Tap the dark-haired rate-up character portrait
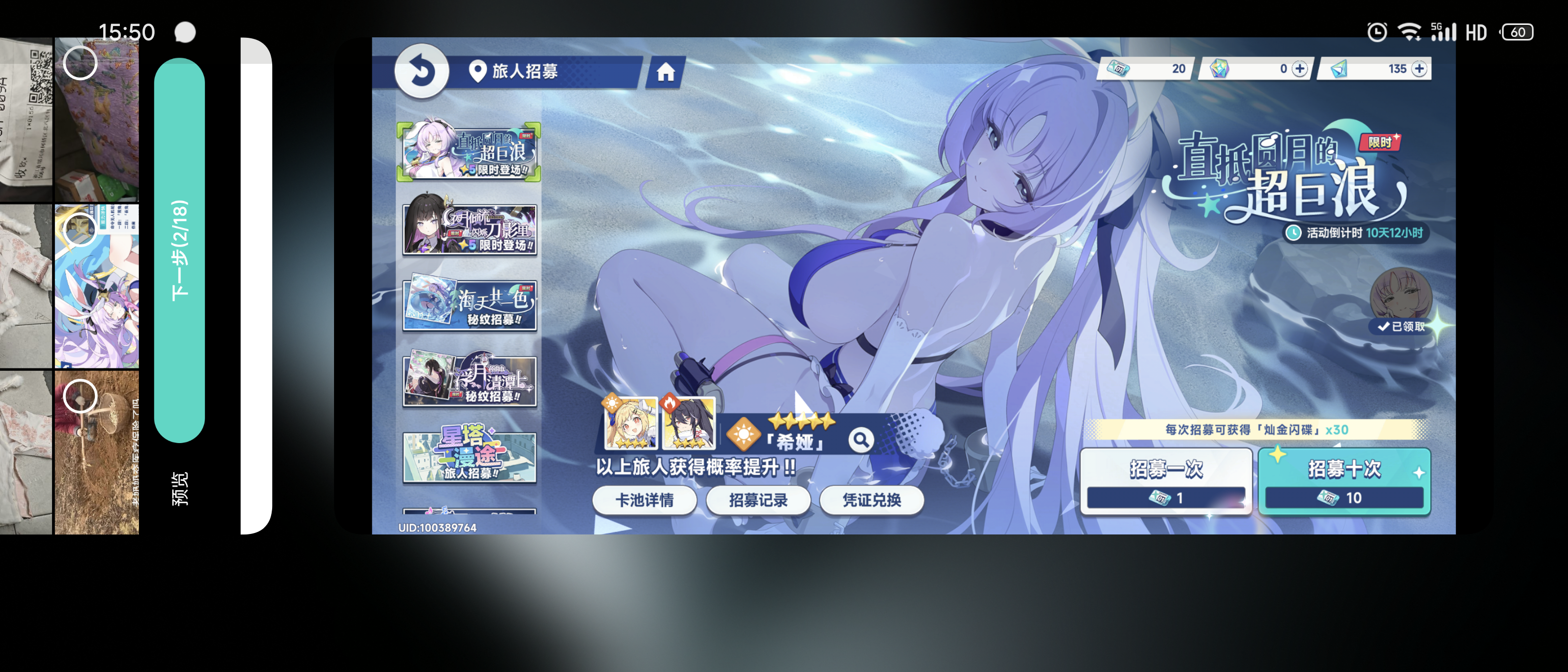 [688, 423]
